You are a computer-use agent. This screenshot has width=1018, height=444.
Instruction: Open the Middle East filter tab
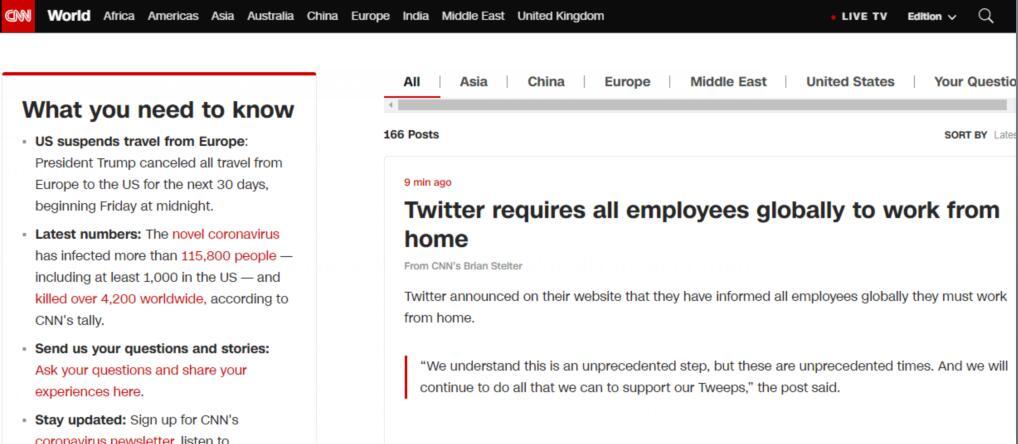pos(728,82)
